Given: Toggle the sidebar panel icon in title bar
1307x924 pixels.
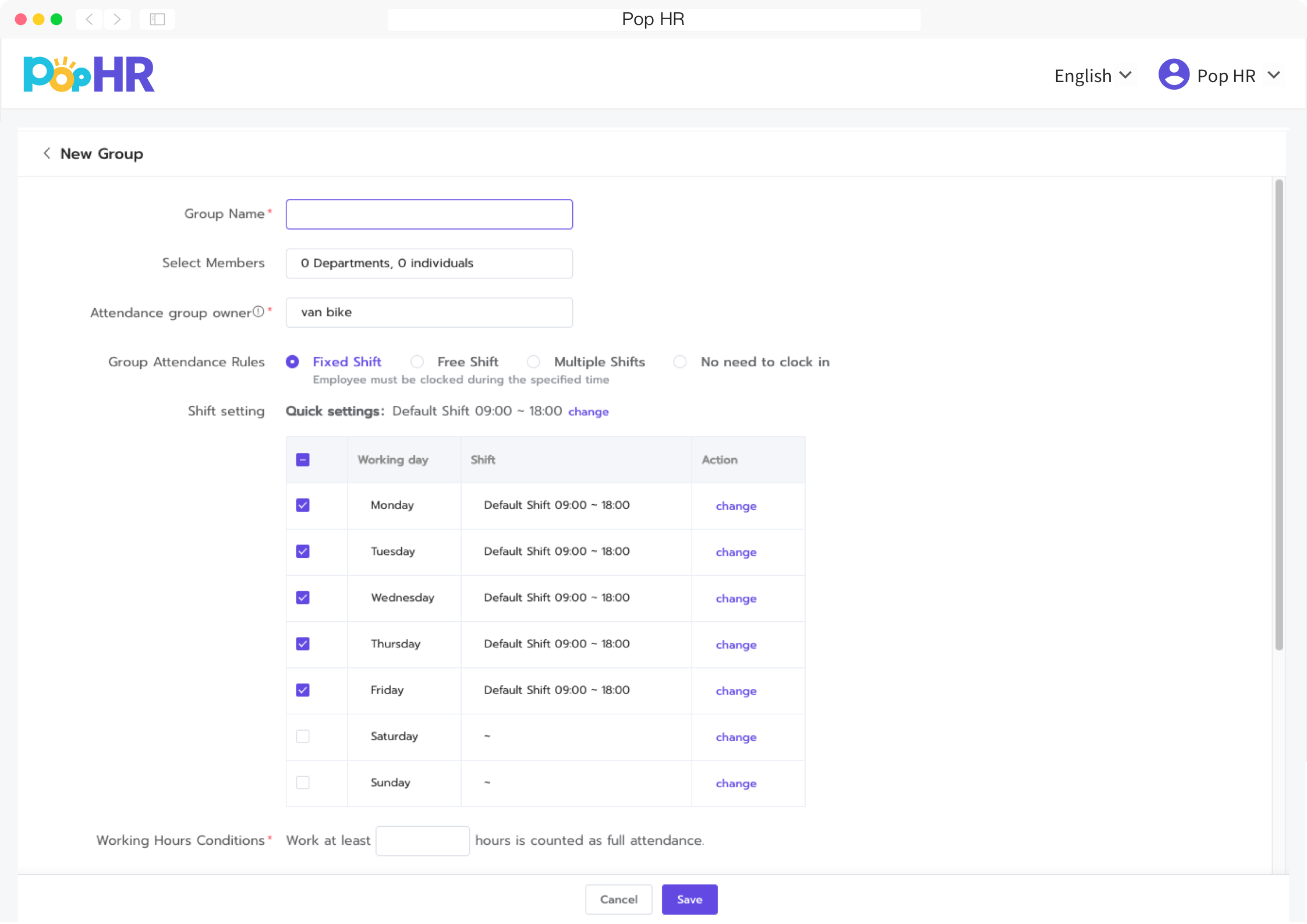Looking at the screenshot, I should pyautogui.click(x=157, y=19).
